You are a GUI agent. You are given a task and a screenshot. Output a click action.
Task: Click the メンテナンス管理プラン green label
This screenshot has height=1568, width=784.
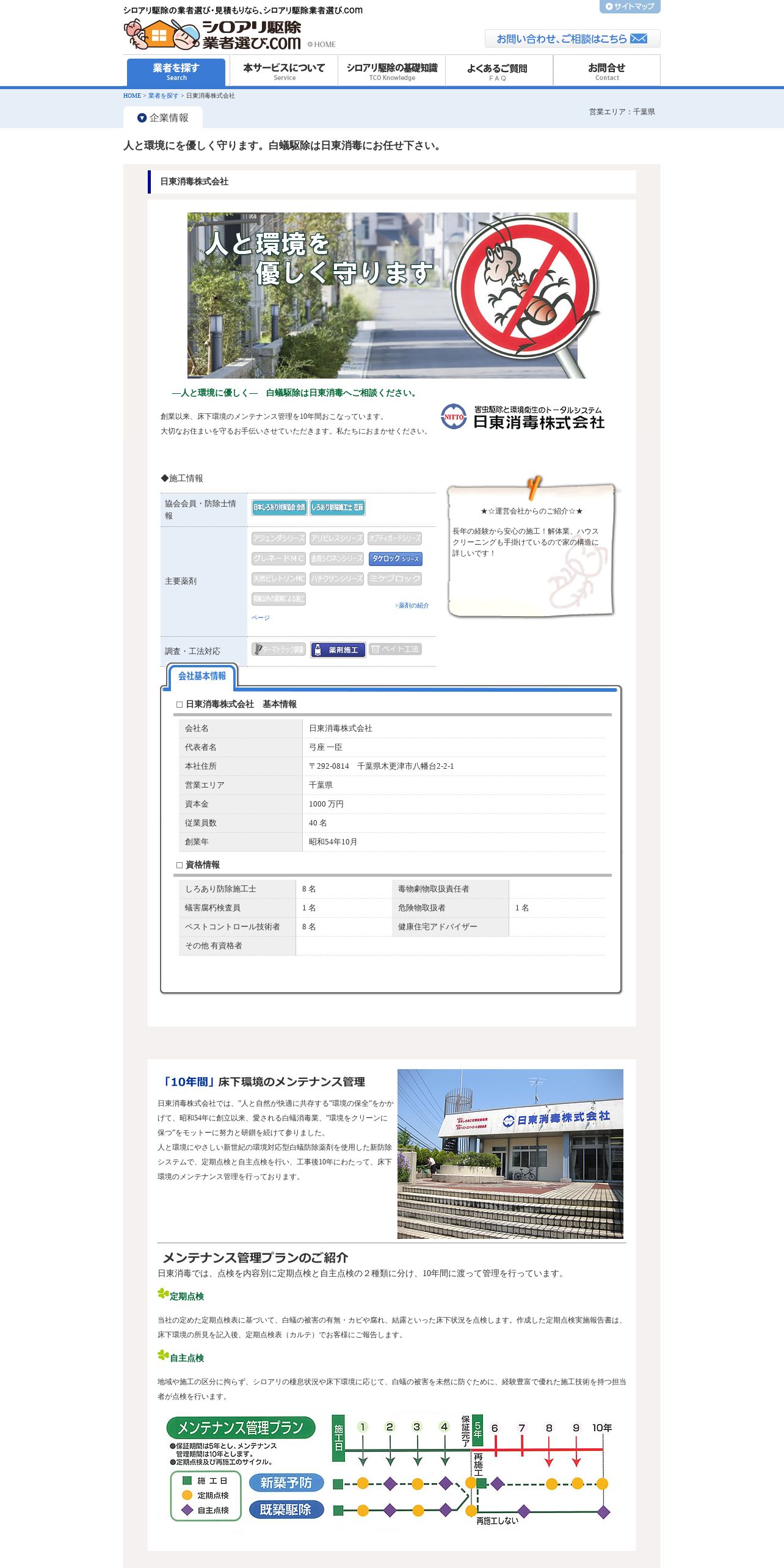click(x=241, y=1428)
